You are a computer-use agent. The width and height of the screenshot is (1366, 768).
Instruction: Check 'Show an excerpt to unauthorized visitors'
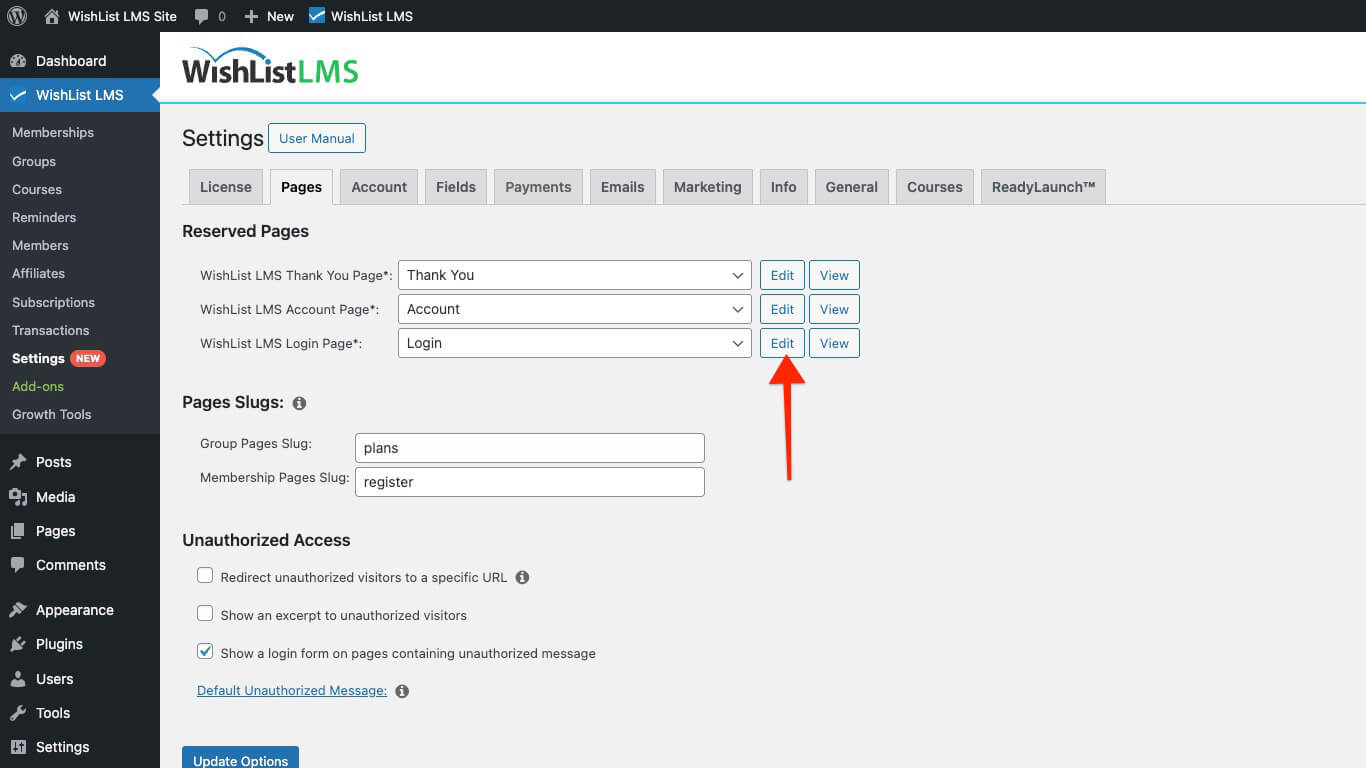tap(205, 613)
